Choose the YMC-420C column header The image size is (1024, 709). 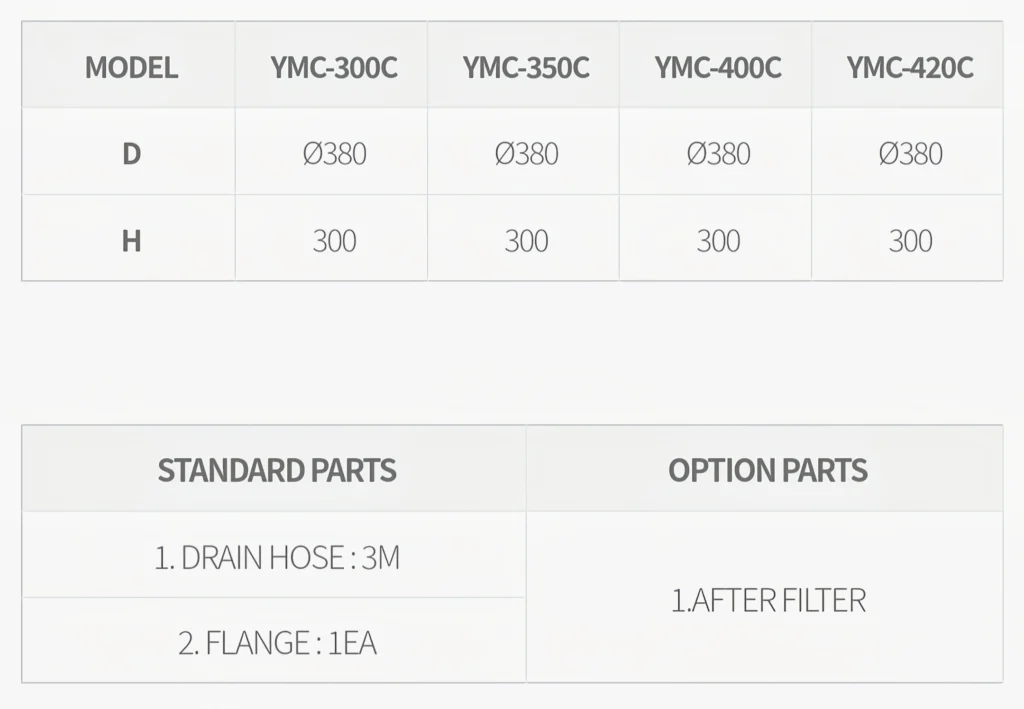click(909, 67)
